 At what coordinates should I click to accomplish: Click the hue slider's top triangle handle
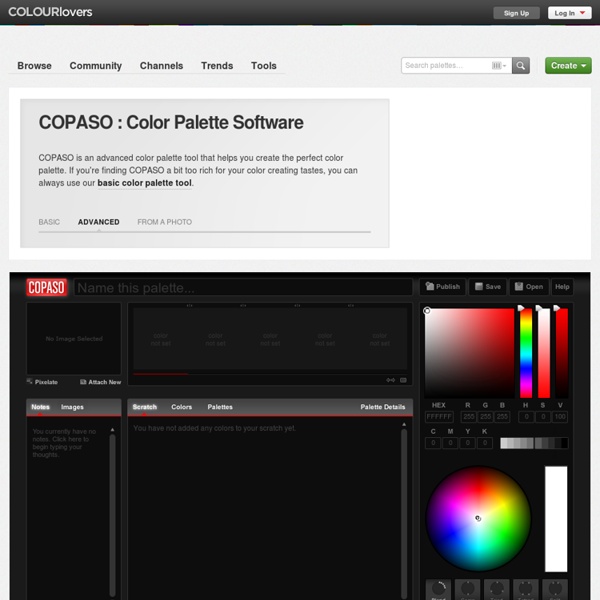[x=521, y=308]
